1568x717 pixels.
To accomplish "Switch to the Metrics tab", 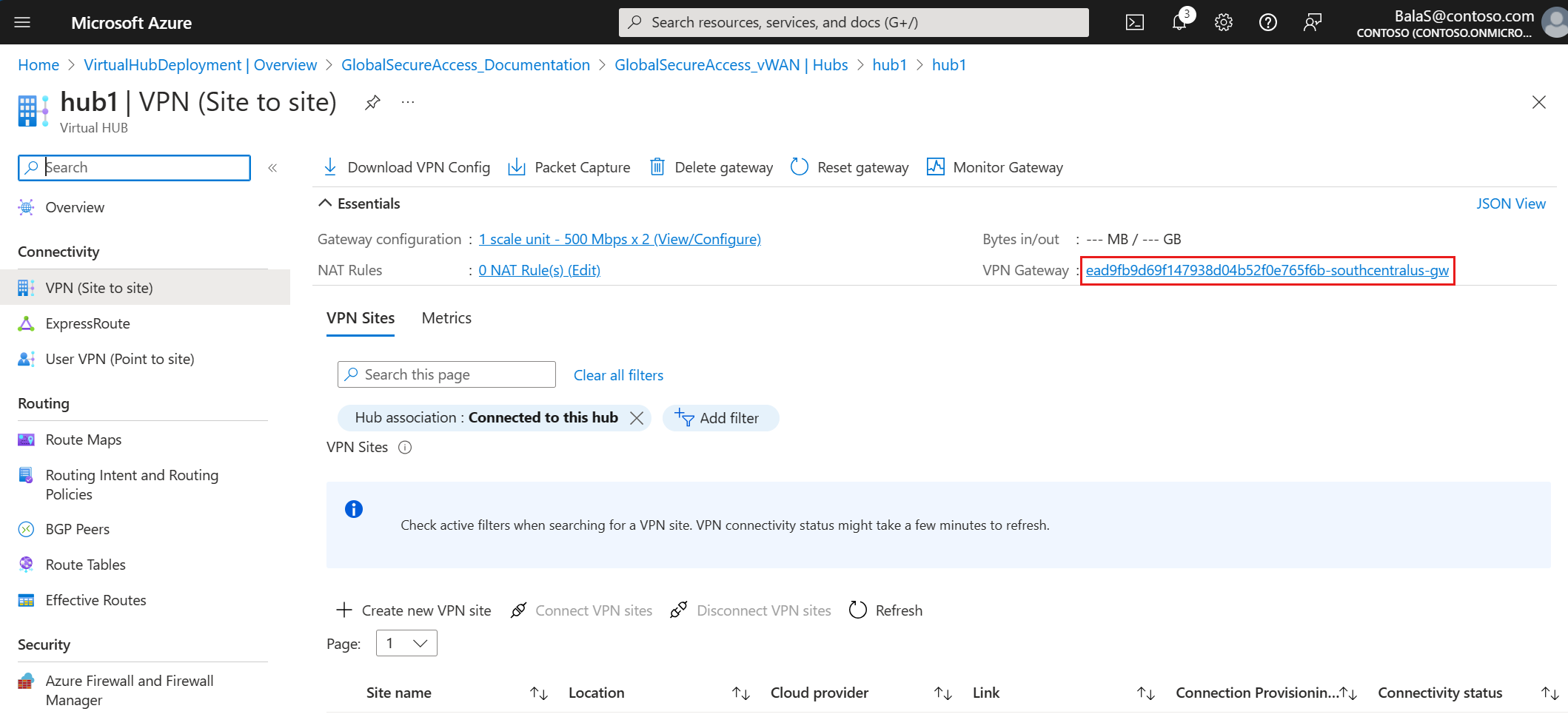I will click(x=446, y=317).
